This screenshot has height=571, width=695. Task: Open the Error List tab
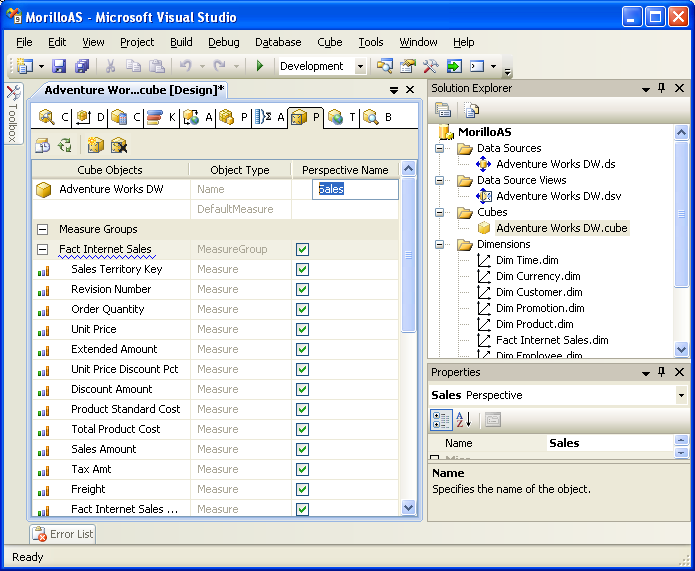click(x=63, y=534)
